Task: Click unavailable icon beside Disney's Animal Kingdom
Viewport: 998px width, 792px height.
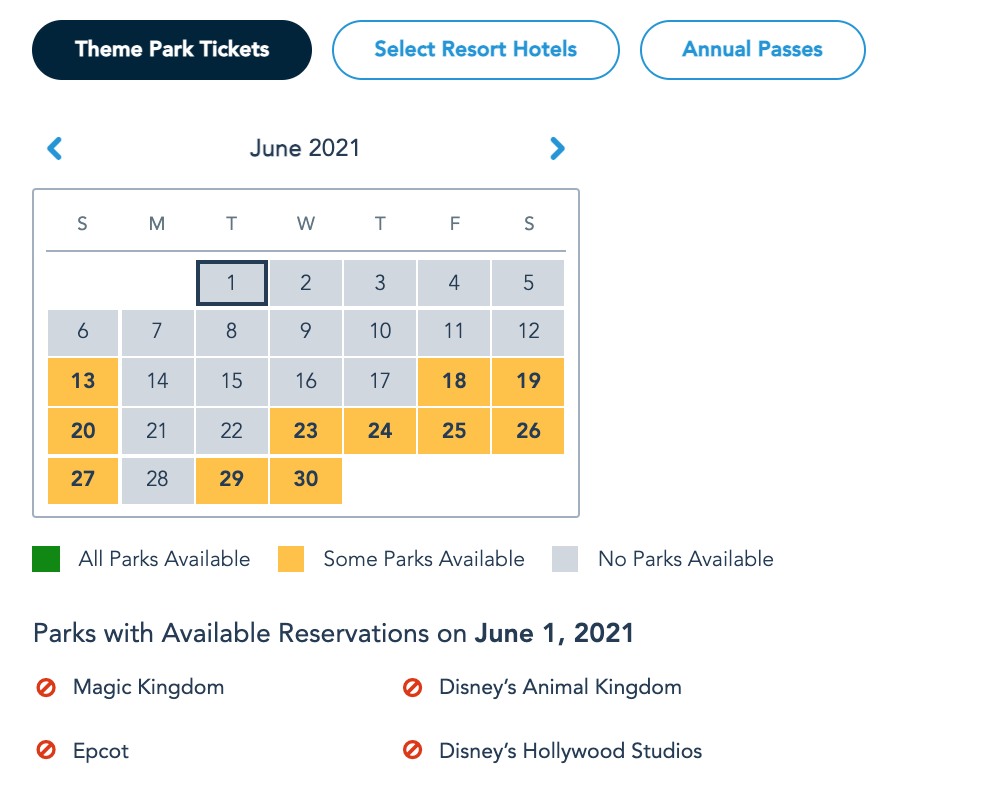Action: point(412,688)
